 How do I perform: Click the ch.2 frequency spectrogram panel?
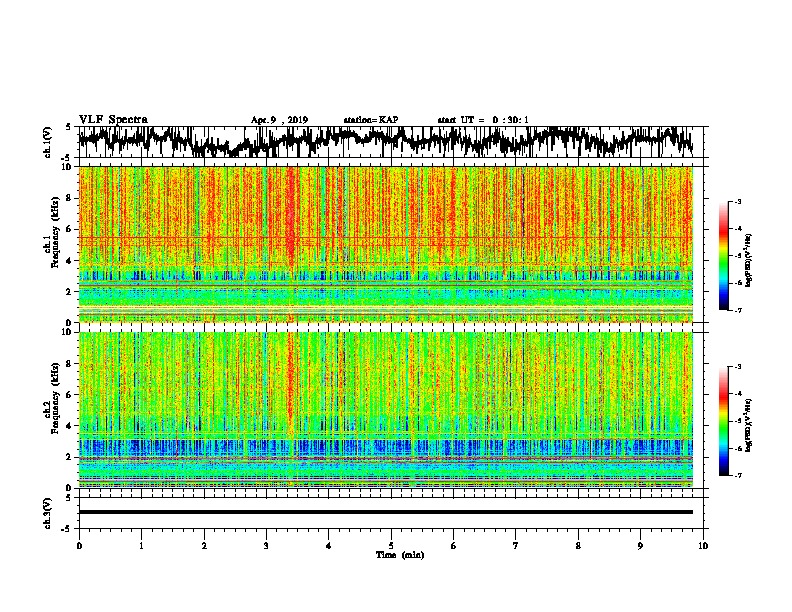386,410
